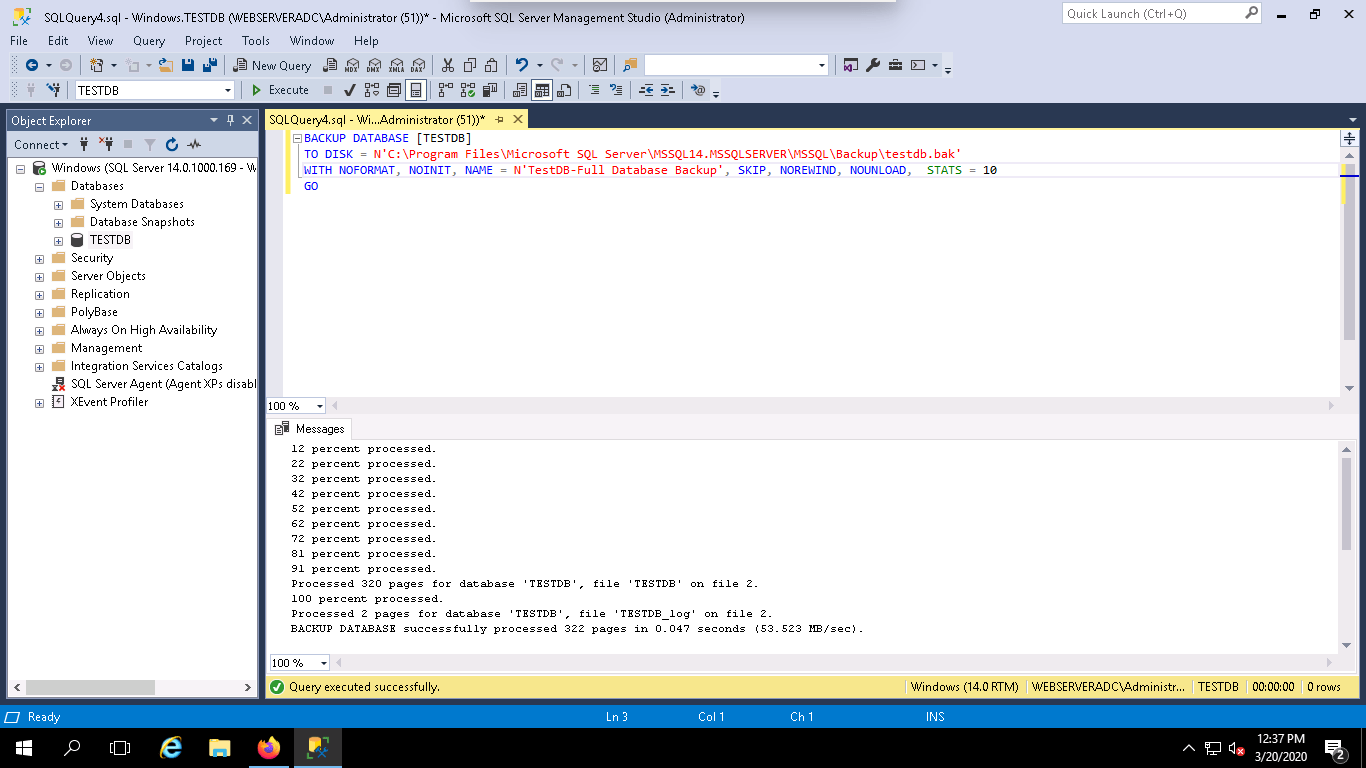1366x768 pixels.
Task: Change the editor zoom from 100%
Action: [x=295, y=405]
